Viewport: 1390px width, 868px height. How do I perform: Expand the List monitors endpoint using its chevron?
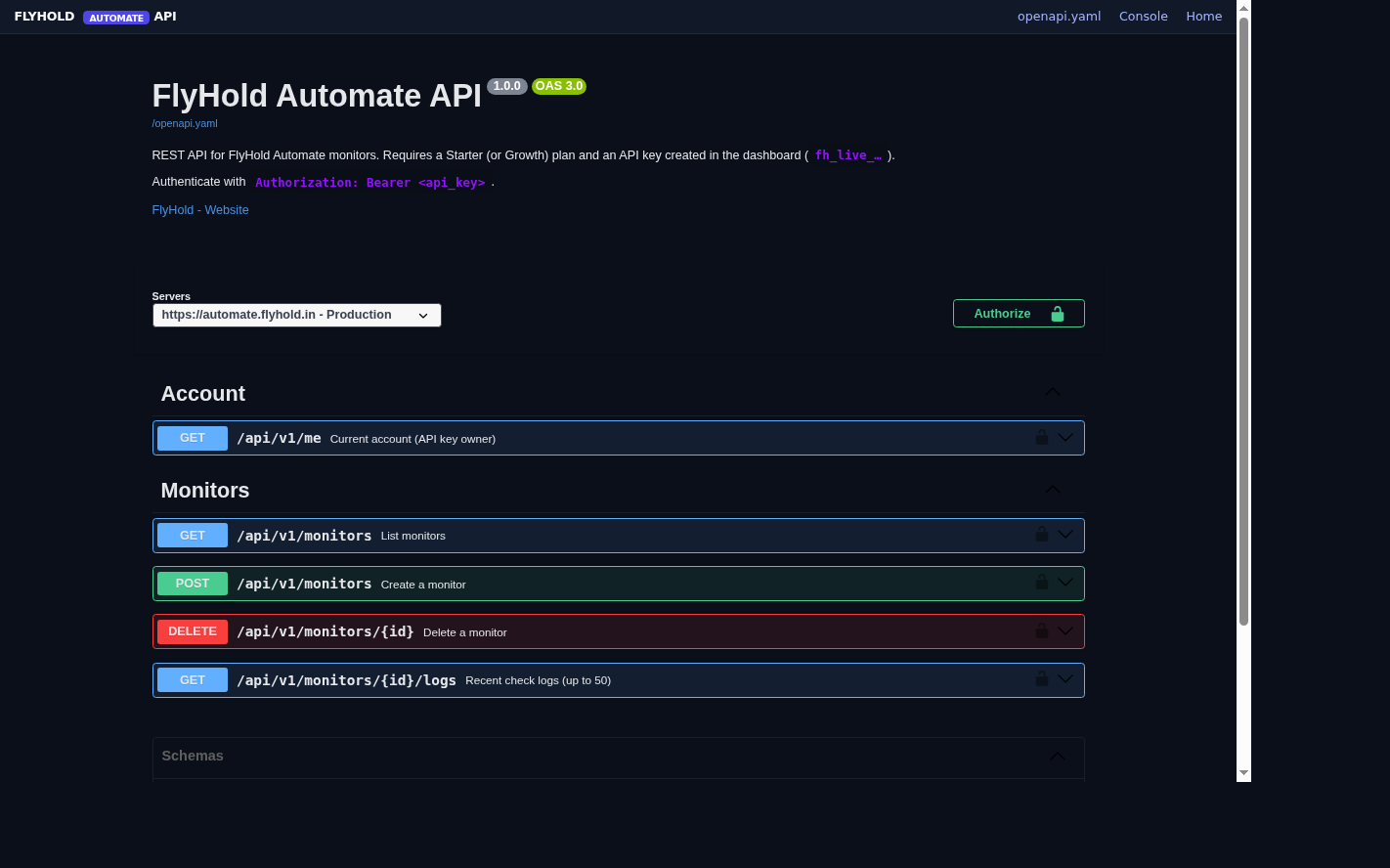point(1065,535)
